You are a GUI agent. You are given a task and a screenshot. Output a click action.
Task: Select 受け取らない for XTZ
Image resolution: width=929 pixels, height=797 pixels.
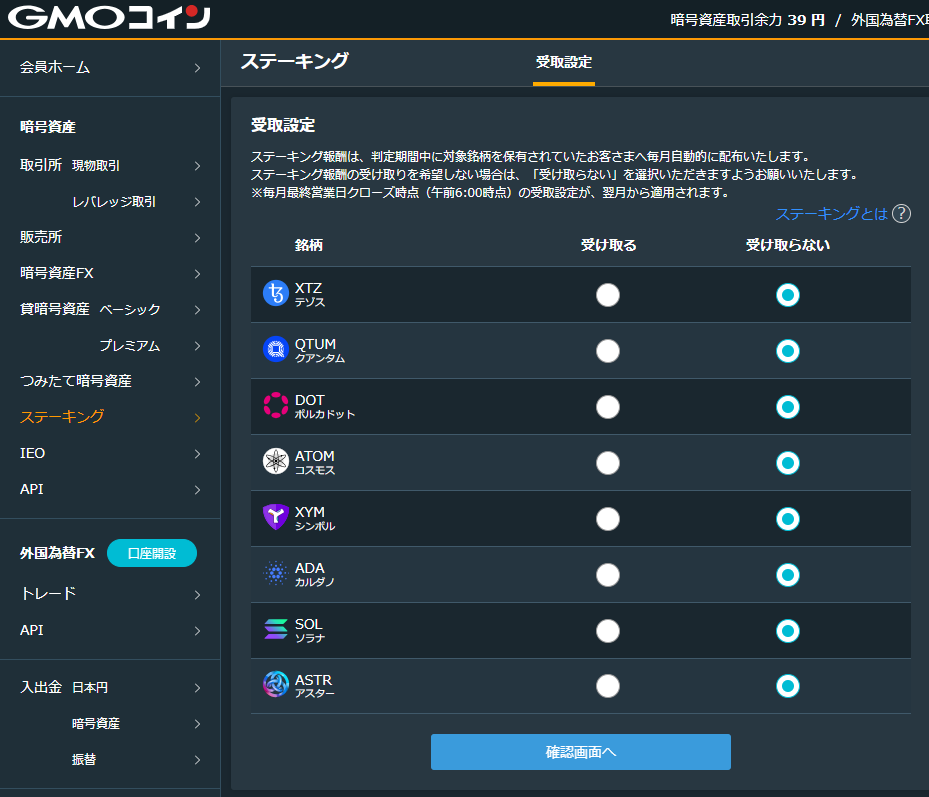(x=787, y=295)
